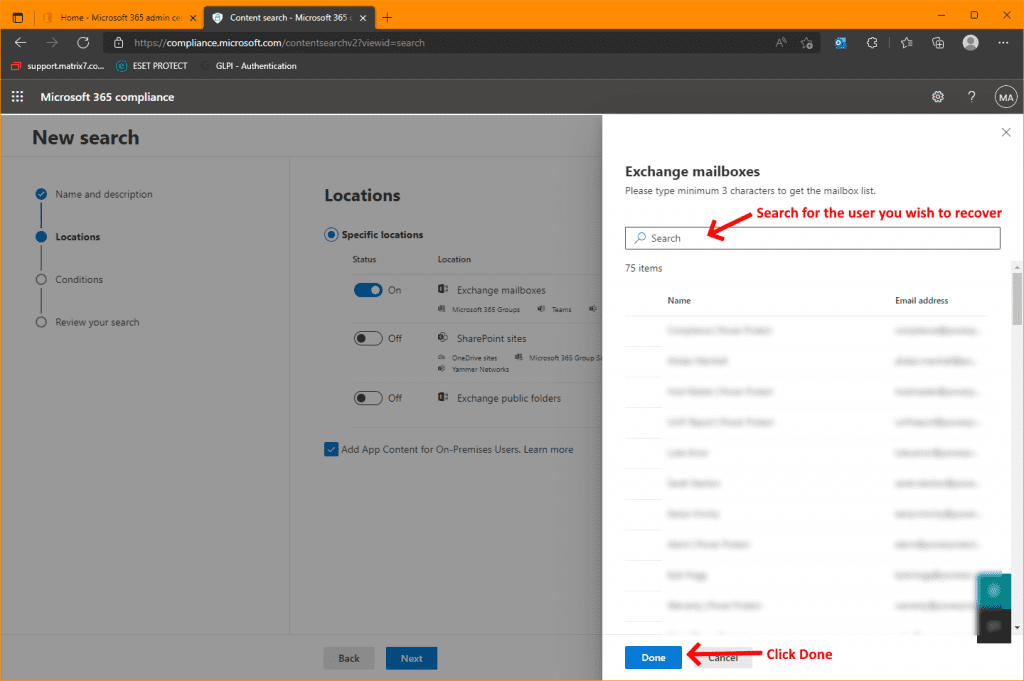Open the Collections icon in browser toolbar

point(938,42)
